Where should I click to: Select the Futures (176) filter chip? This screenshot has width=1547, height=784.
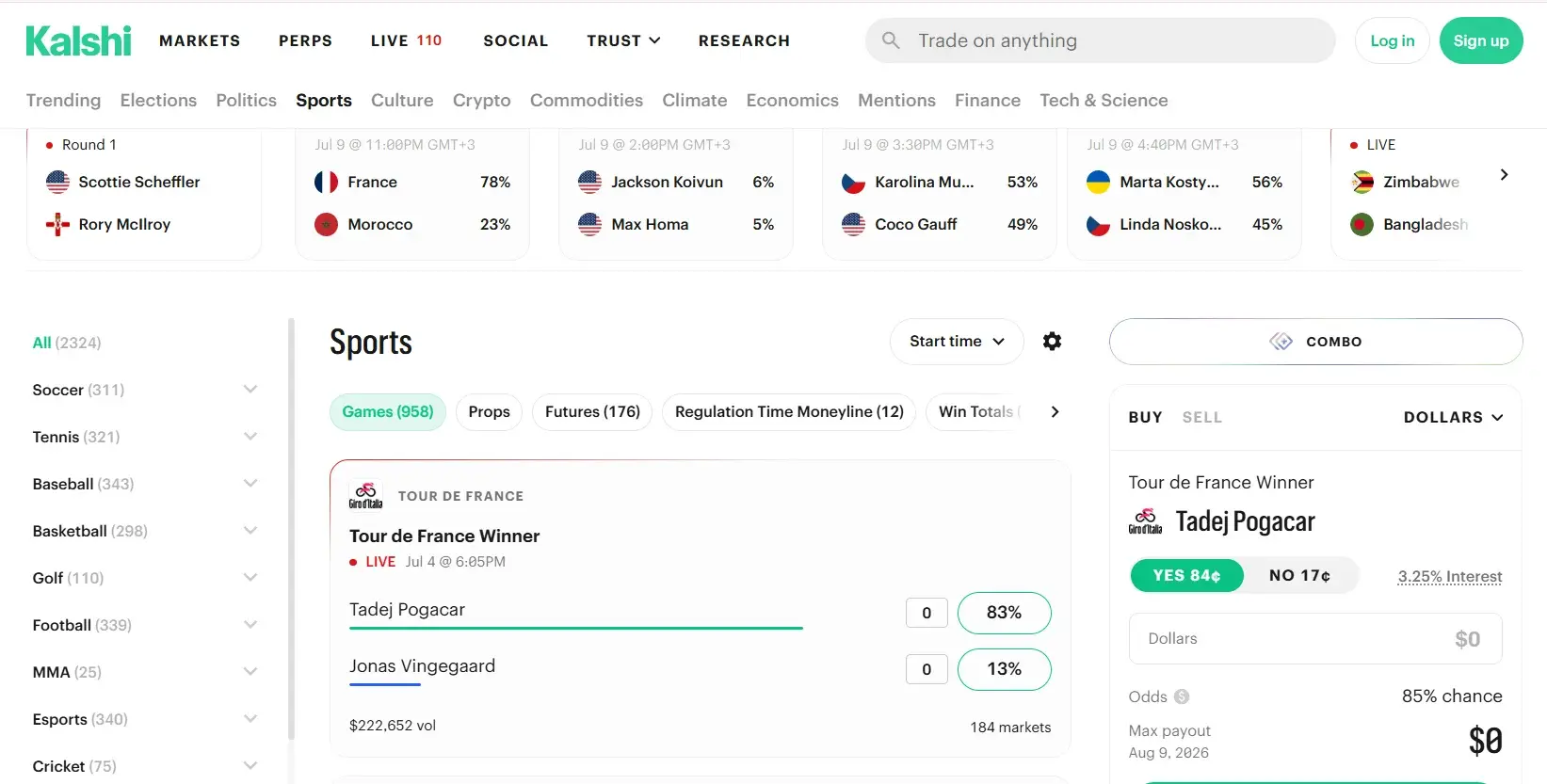(x=592, y=412)
